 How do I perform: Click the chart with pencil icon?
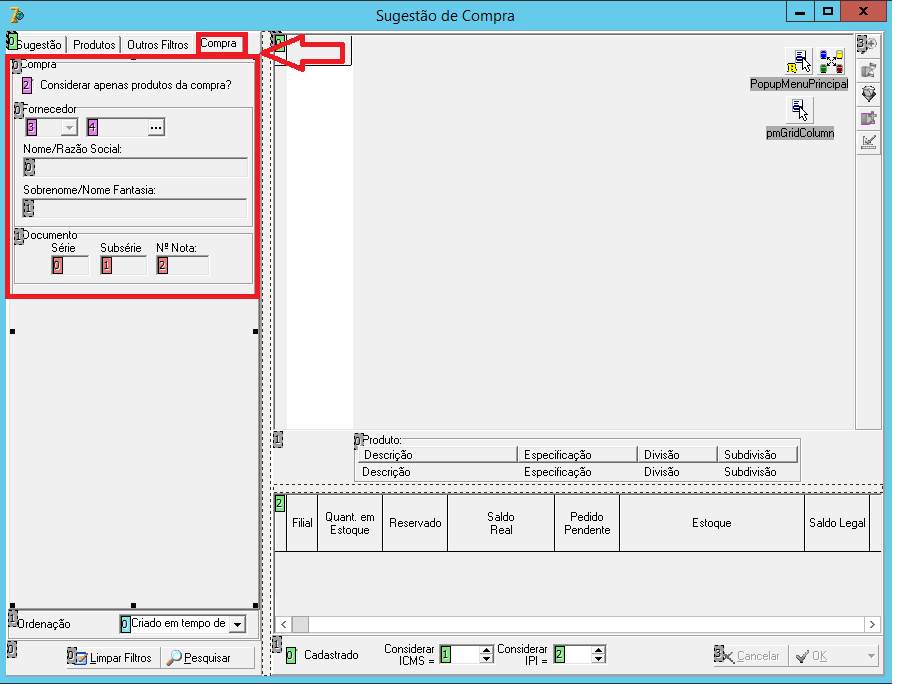click(869, 142)
